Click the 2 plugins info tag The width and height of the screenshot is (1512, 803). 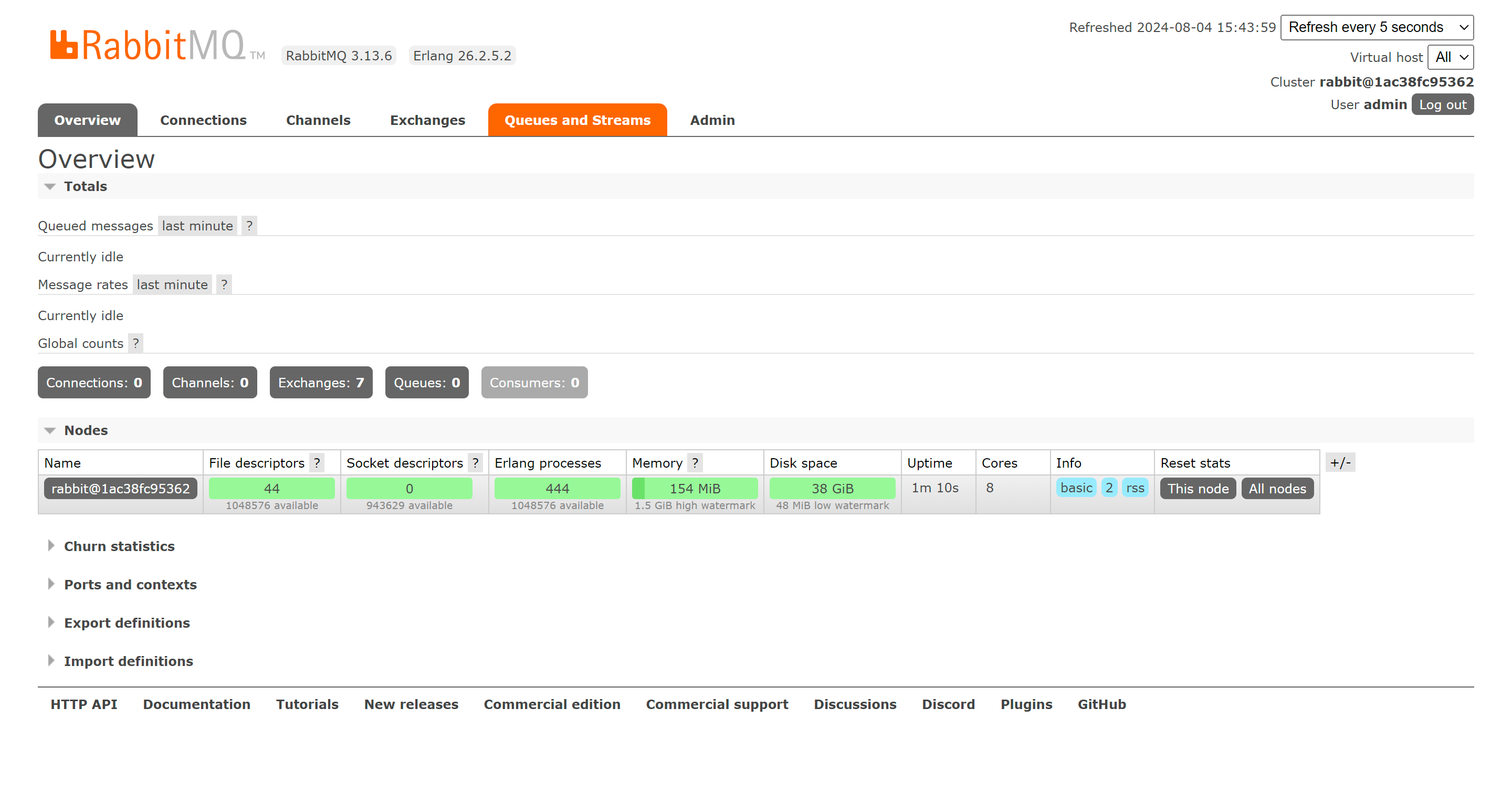coord(1109,488)
